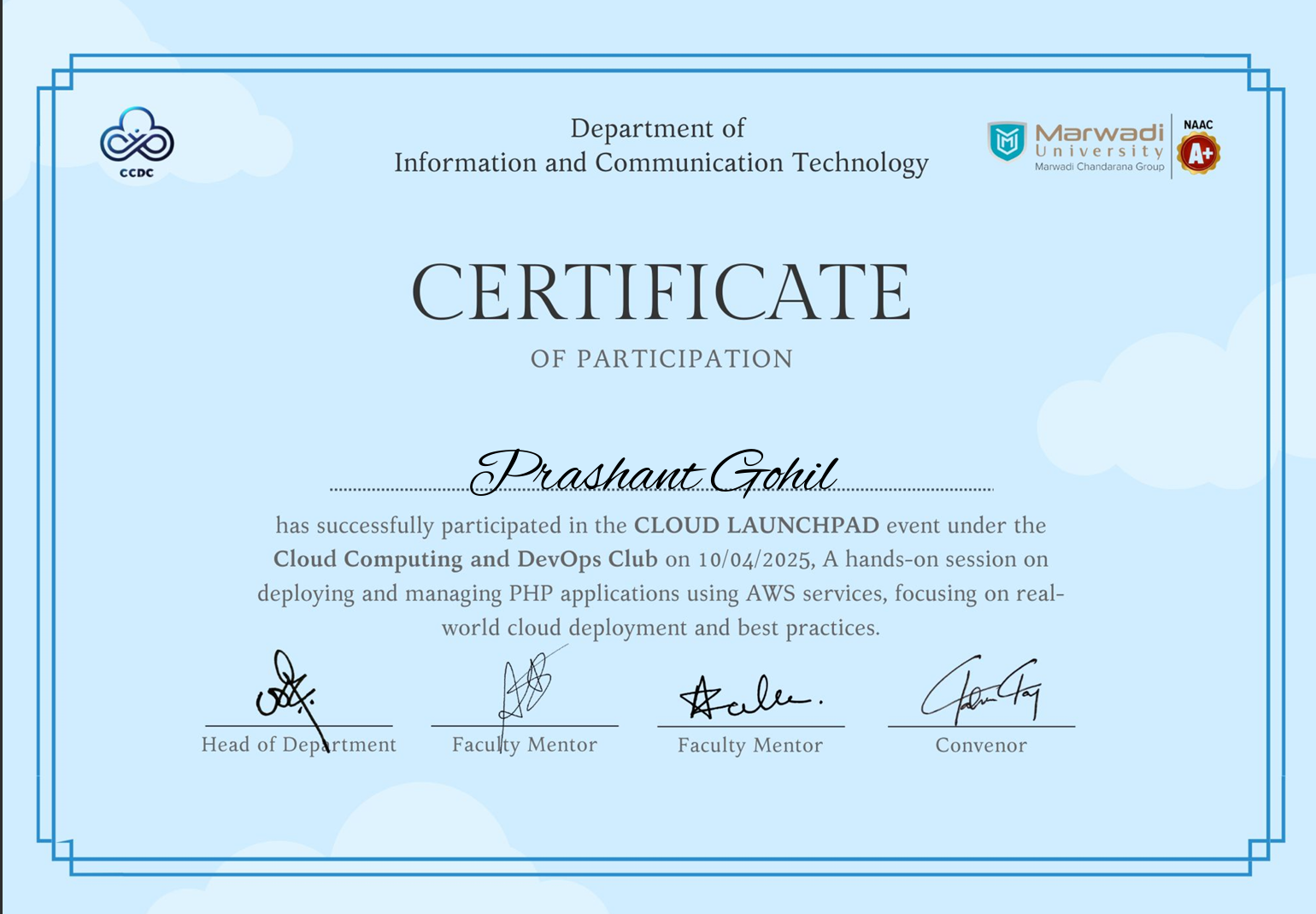This screenshot has width=1316, height=914.
Task: Click the 'OF PARTICIPATION' subtitle
Action: 661,359
